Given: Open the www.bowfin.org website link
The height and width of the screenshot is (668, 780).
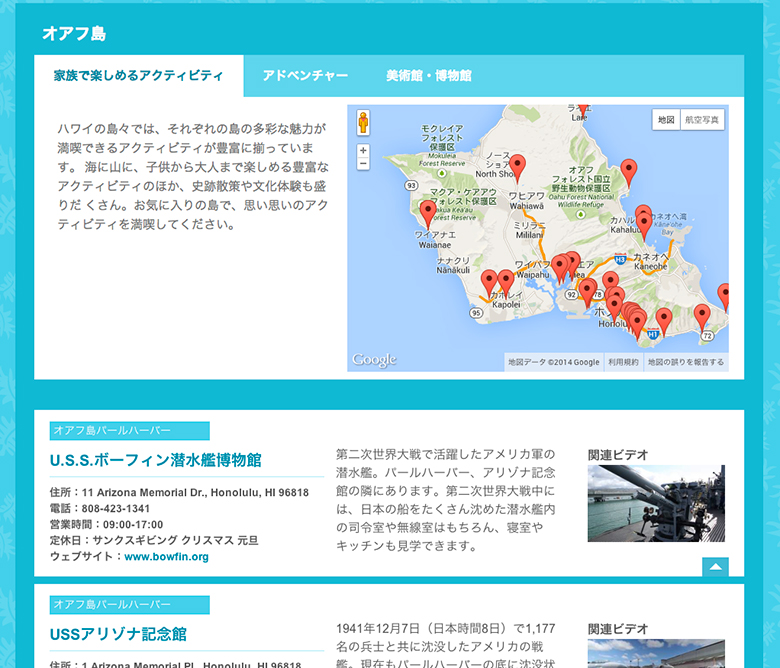Looking at the screenshot, I should (x=166, y=557).
